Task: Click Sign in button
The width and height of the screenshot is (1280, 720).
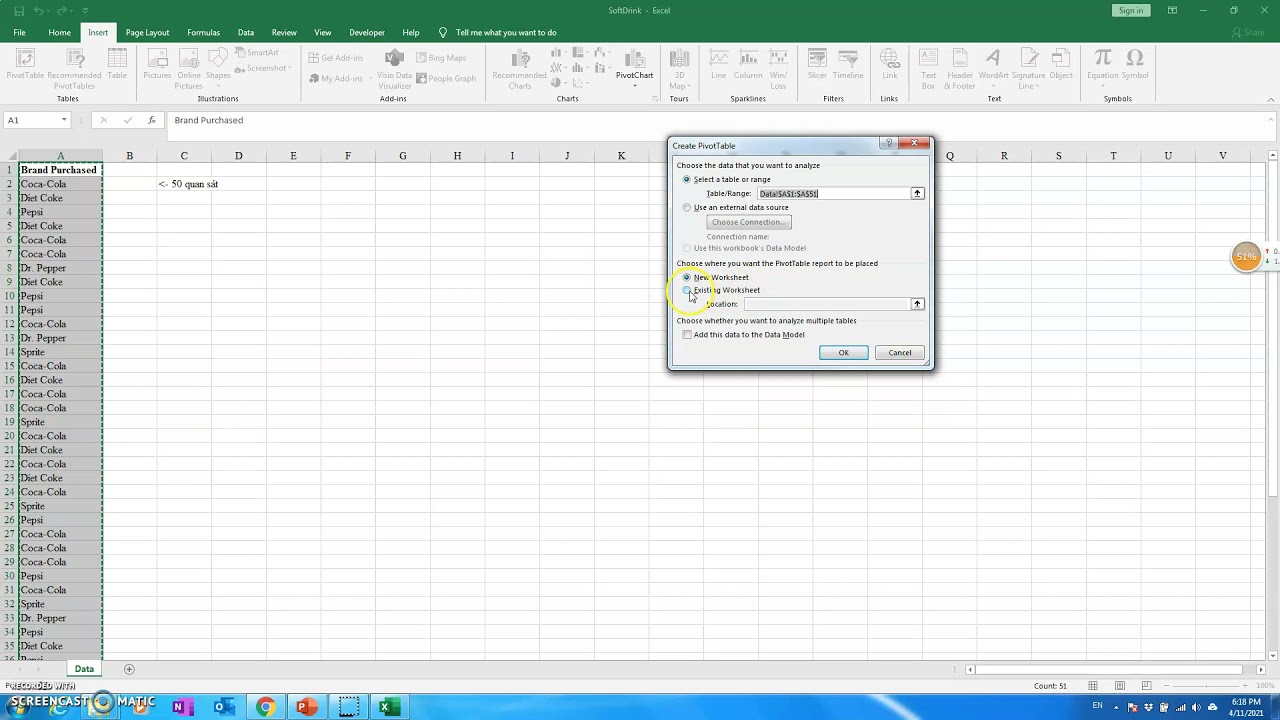Action: tap(1131, 10)
